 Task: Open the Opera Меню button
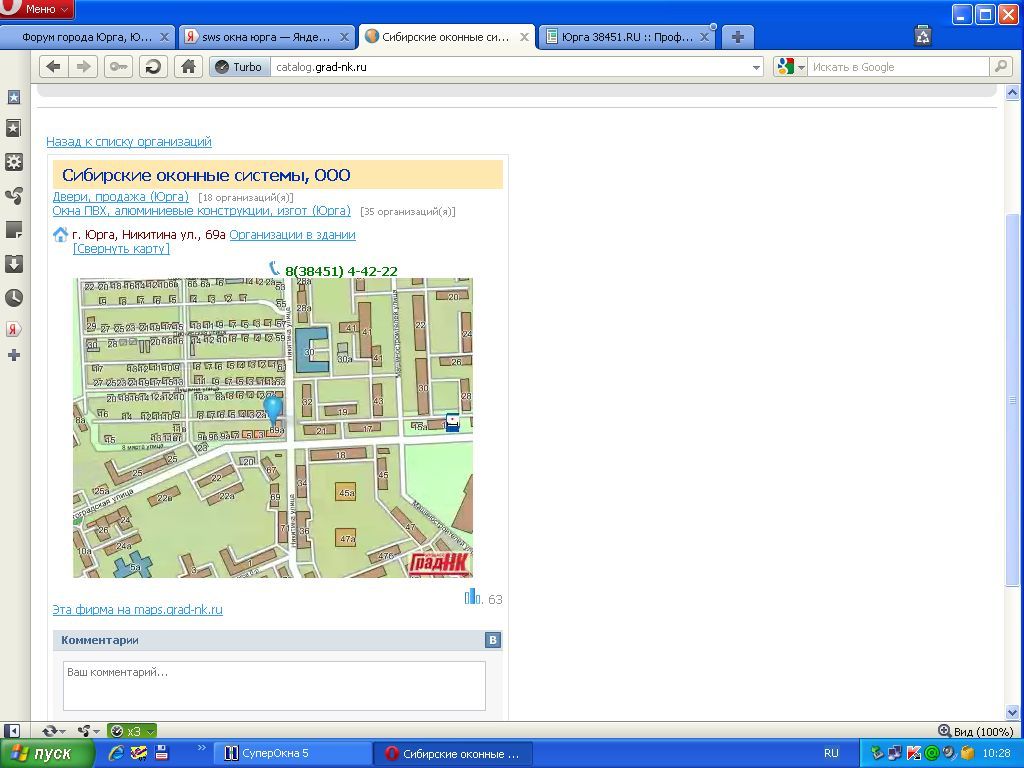(x=38, y=9)
